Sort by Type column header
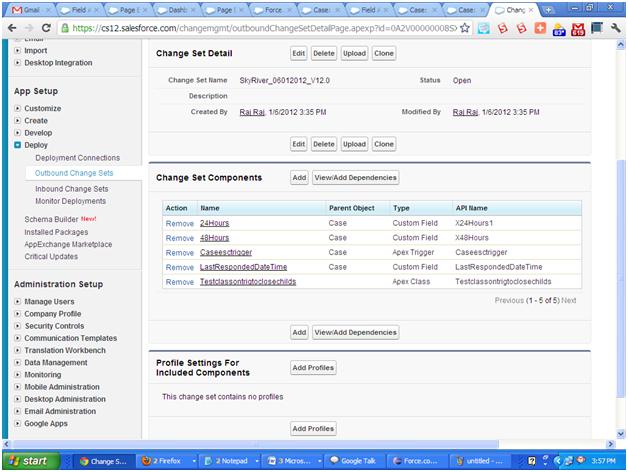This screenshot has width=628, height=472. click(401, 208)
